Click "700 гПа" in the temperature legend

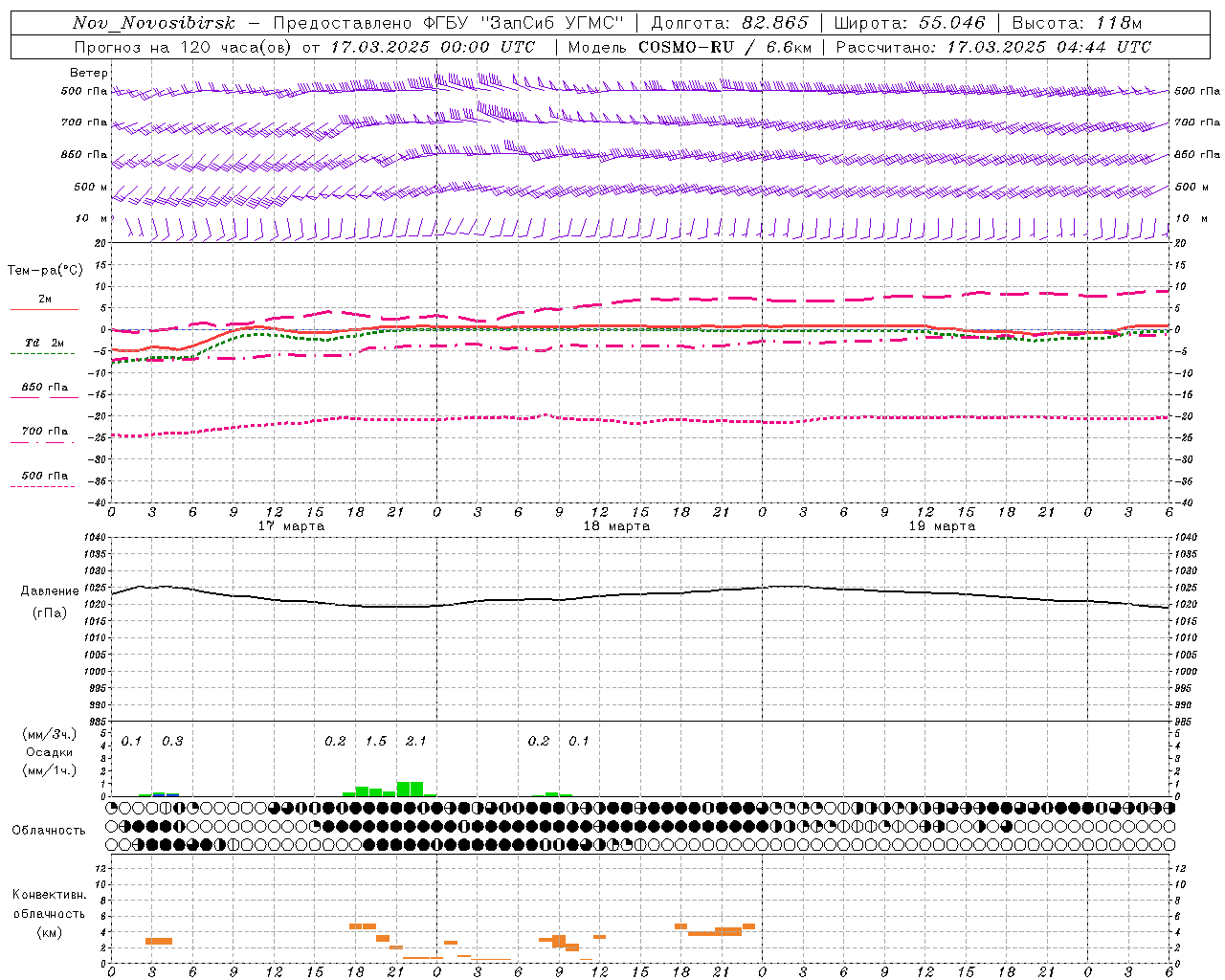tap(45, 432)
